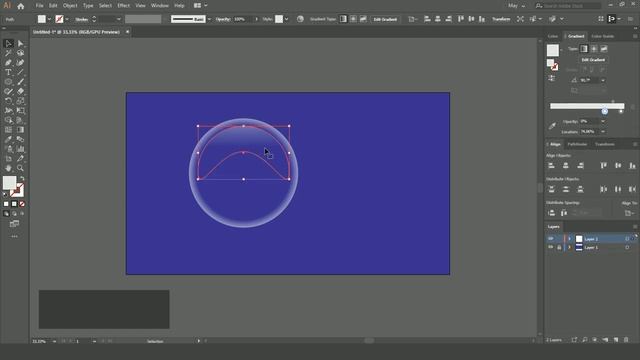
Task: Open the Window menu
Action: [x=160, y=6]
